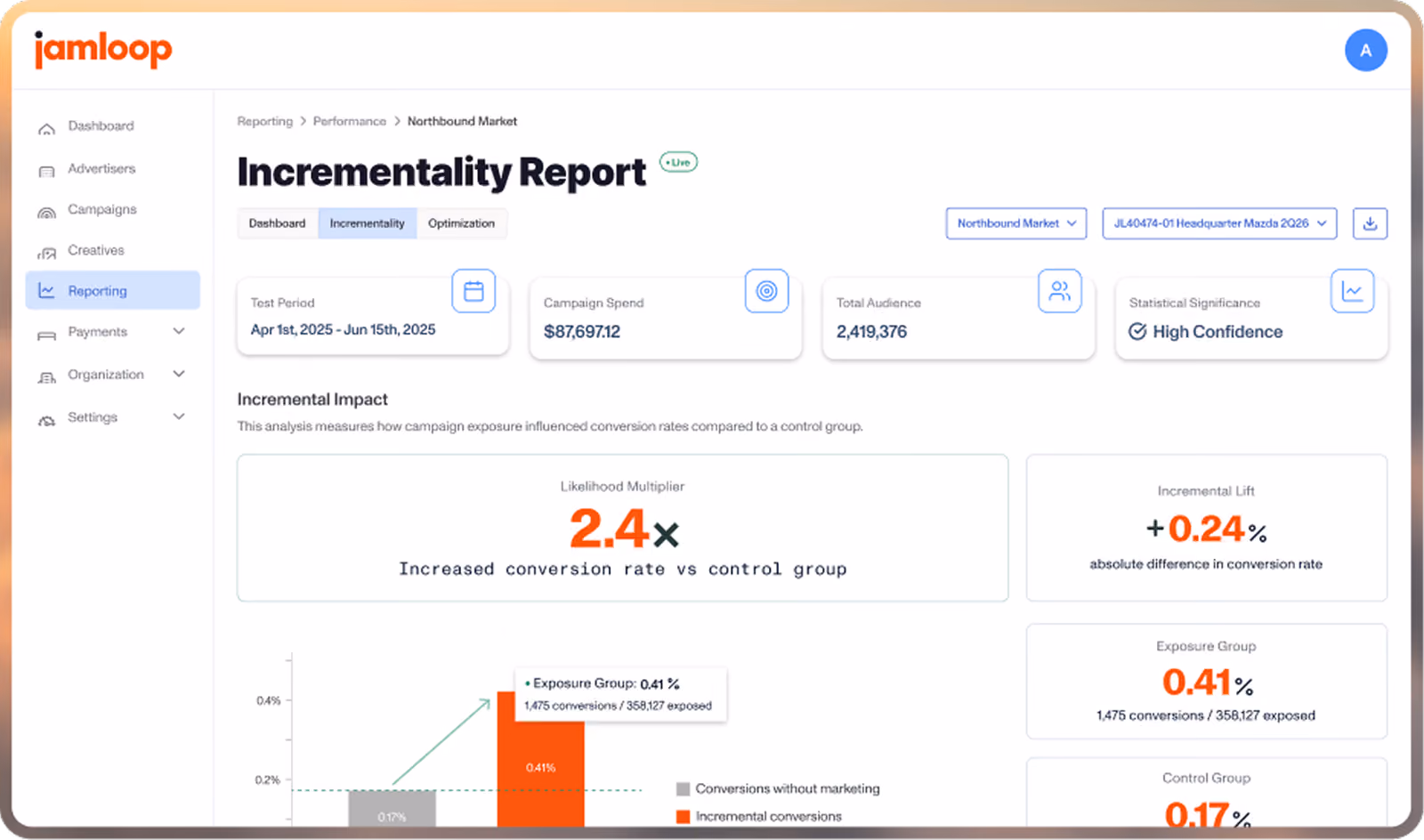This screenshot has height=840, width=1424.
Task: Click the people icon on Total Audience card
Action: [x=1059, y=291]
